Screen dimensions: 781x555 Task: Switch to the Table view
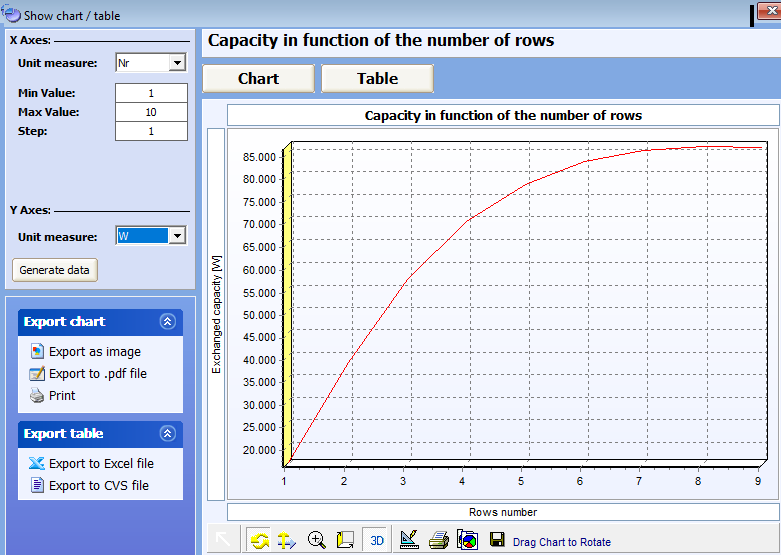click(x=378, y=78)
